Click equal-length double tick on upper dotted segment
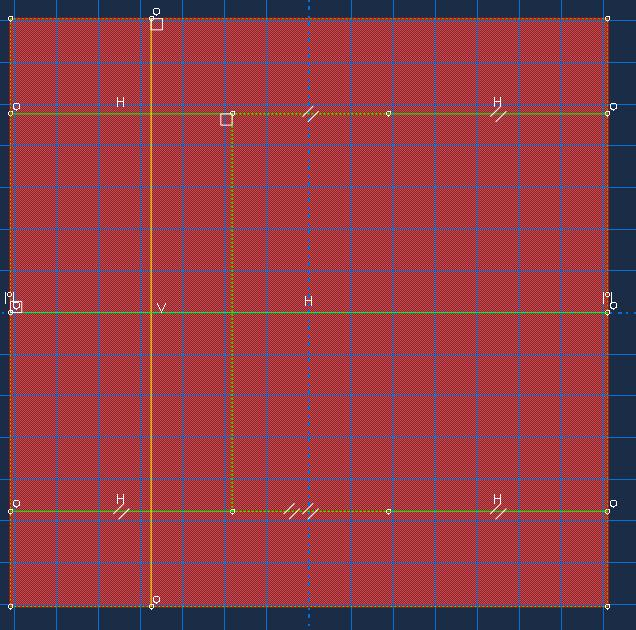This screenshot has width=636, height=630. (x=311, y=114)
